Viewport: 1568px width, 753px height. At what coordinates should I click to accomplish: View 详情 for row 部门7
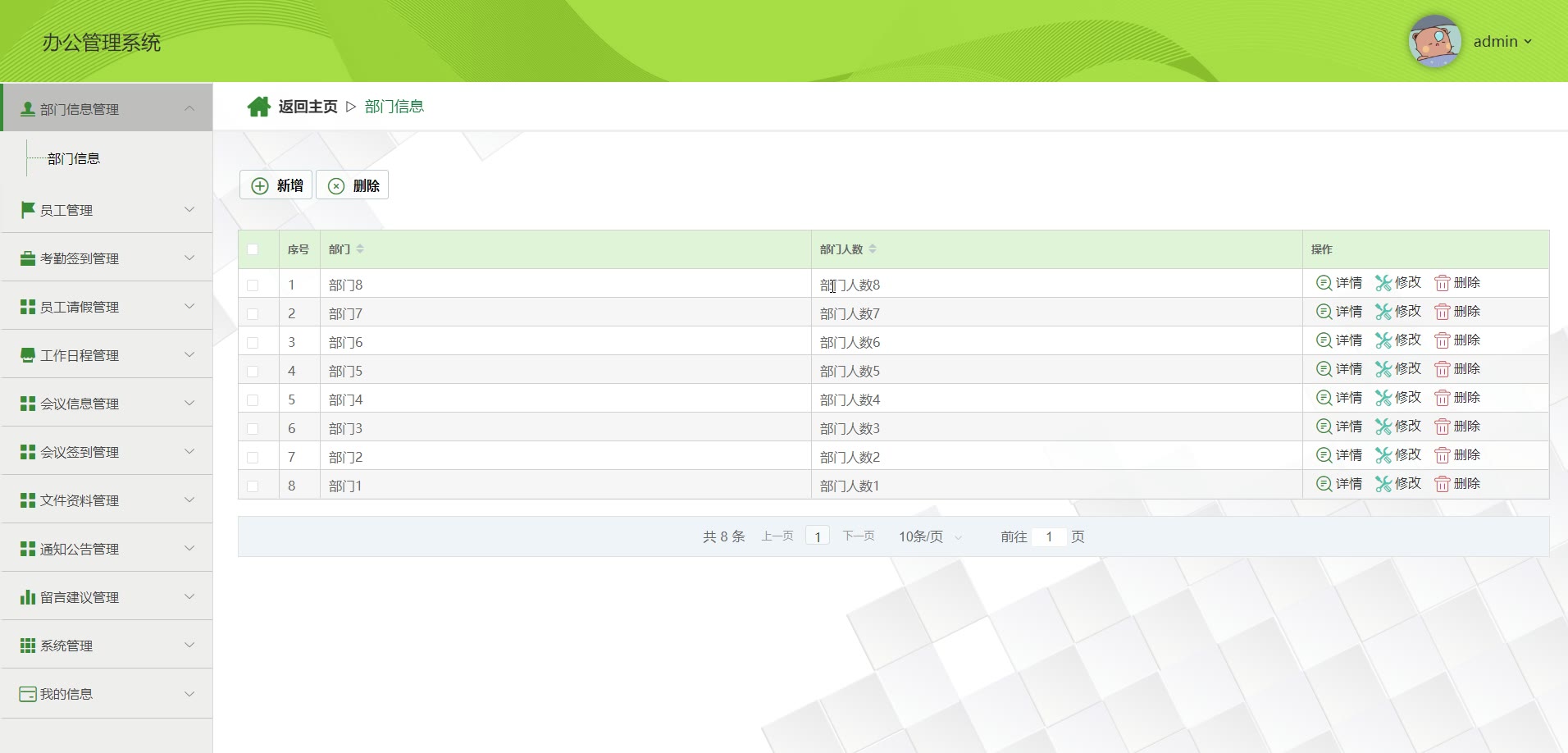point(1339,312)
